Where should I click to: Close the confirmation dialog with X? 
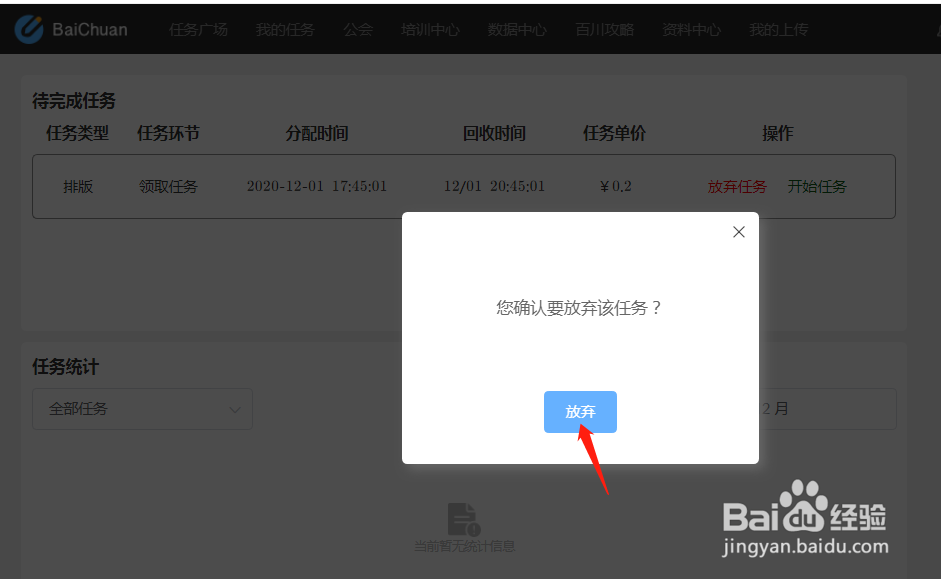(739, 232)
